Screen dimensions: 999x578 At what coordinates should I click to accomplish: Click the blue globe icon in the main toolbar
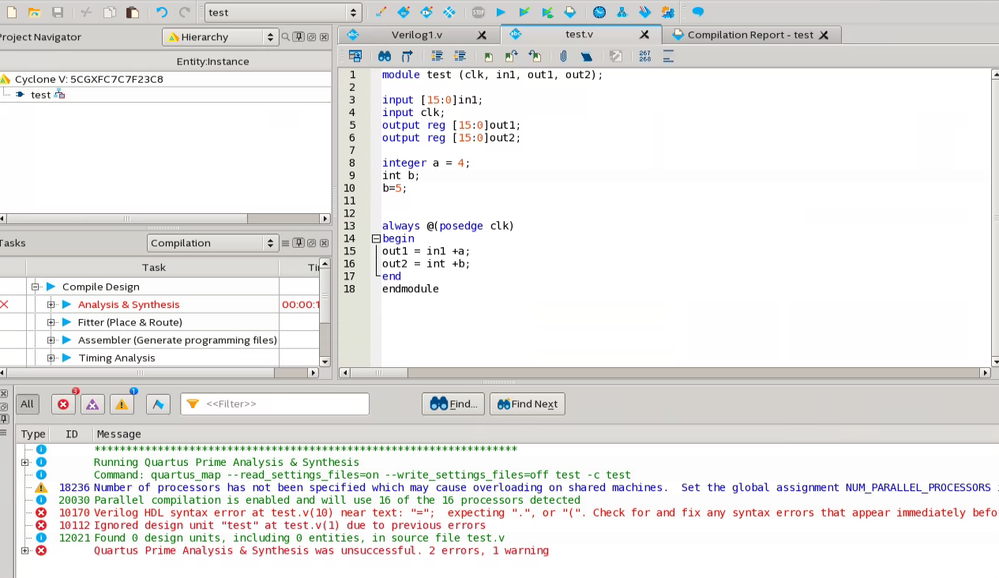[599, 13]
